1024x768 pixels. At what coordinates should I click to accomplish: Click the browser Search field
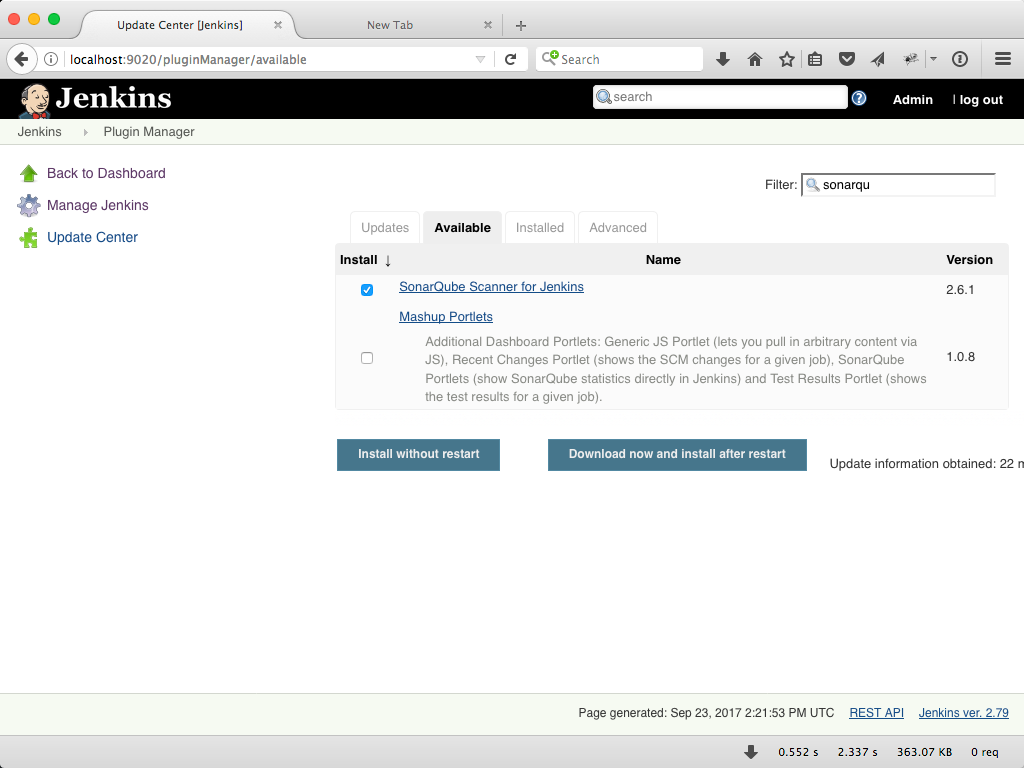click(620, 59)
